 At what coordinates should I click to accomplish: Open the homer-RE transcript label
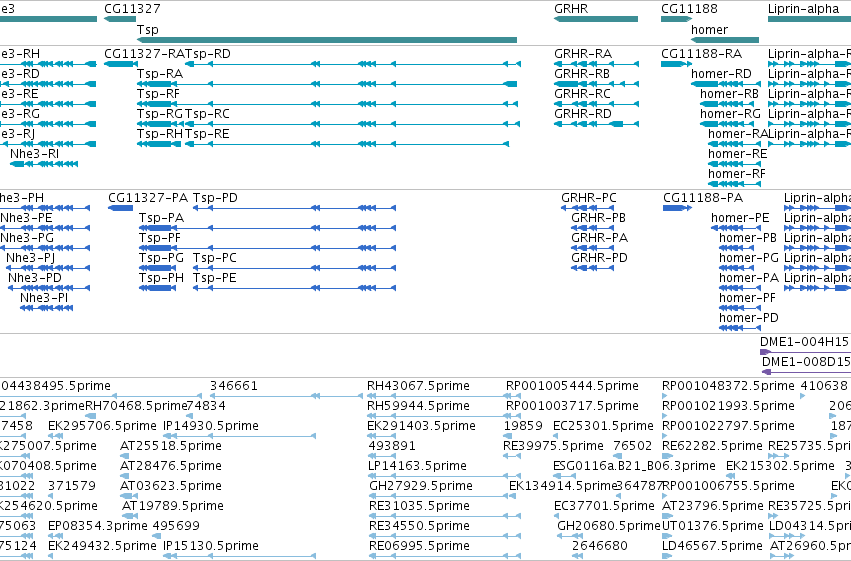738,154
